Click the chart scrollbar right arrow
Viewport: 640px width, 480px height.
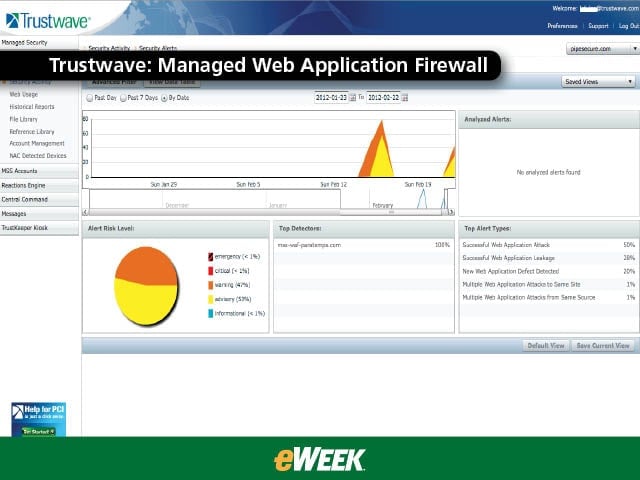pyautogui.click(x=451, y=212)
